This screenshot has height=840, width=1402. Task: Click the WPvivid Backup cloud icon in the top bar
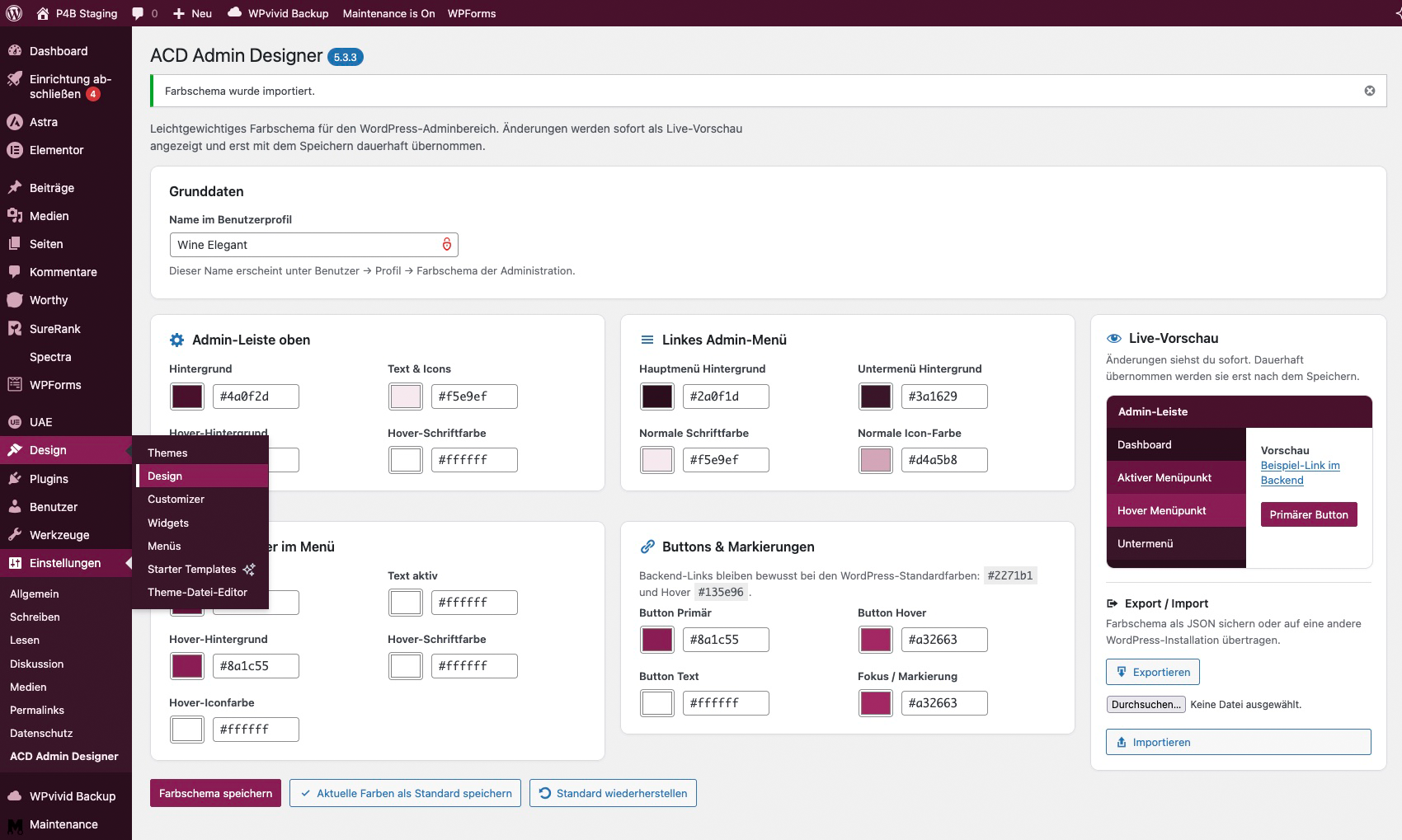[234, 12]
